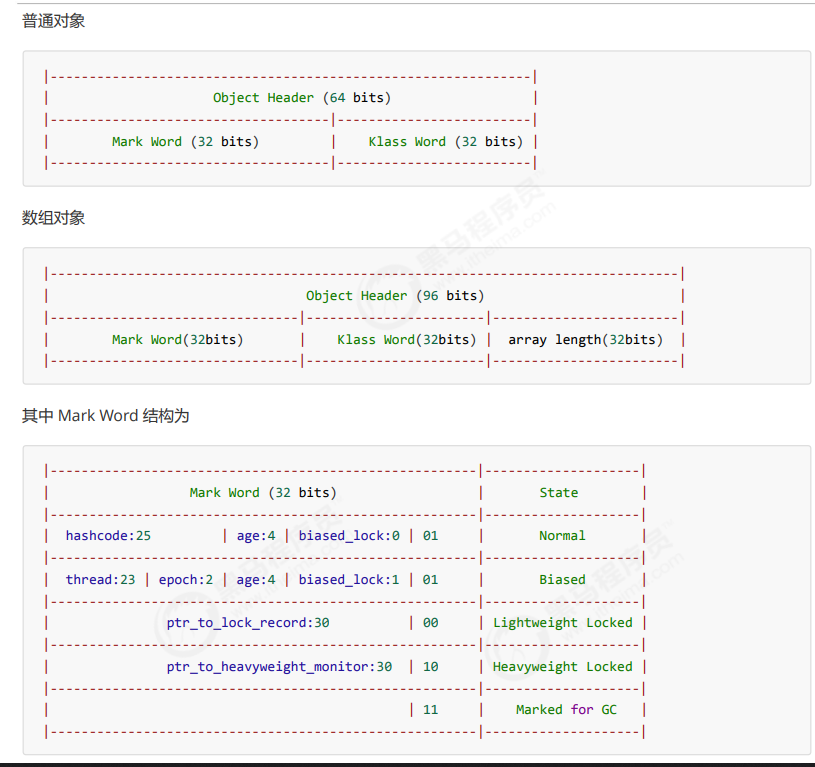Click epoch:2 field text
The height and width of the screenshot is (767, 815).
click(x=186, y=579)
